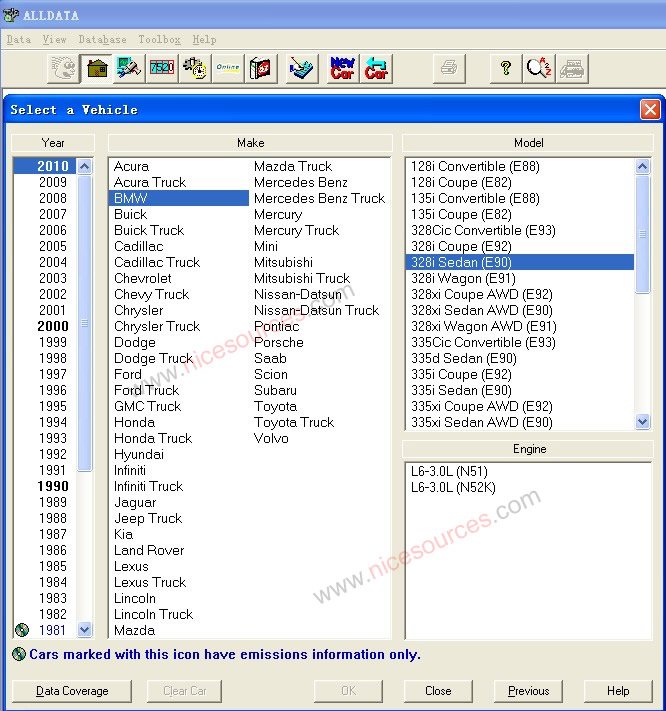Screen dimensions: 666x711
Task: Click the Data Coverage button
Action: point(72,691)
